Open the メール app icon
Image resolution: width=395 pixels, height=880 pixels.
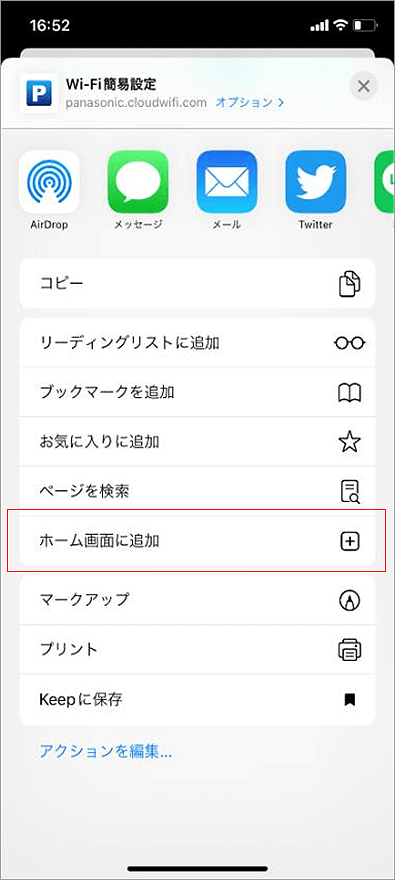tap(227, 181)
